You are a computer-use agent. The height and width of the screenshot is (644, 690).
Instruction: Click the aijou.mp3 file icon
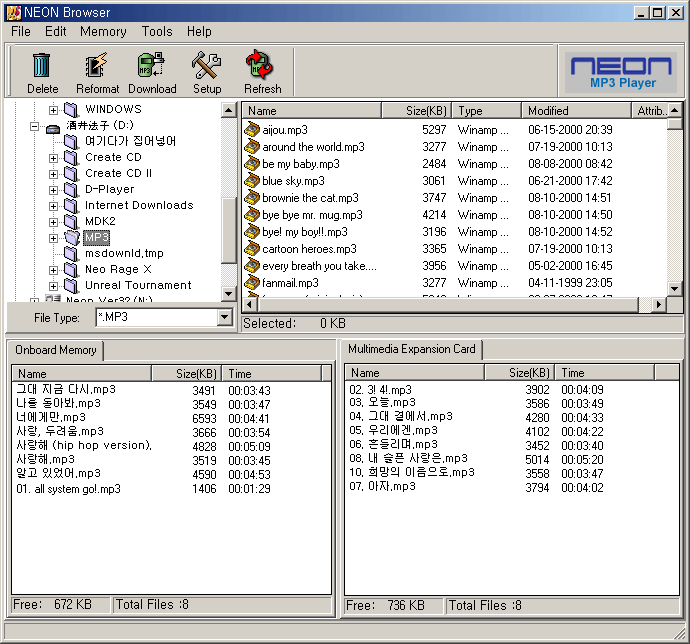tap(253, 130)
